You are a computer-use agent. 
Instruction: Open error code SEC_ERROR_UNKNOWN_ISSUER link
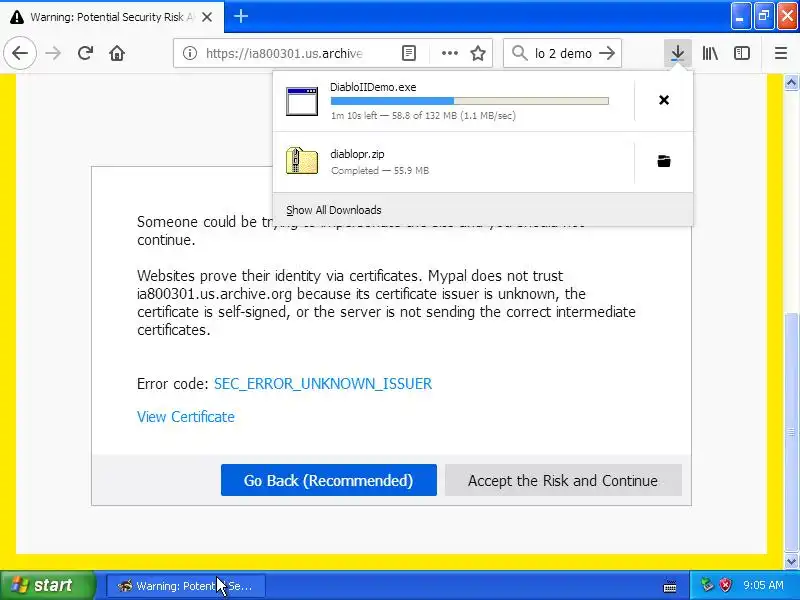(323, 384)
